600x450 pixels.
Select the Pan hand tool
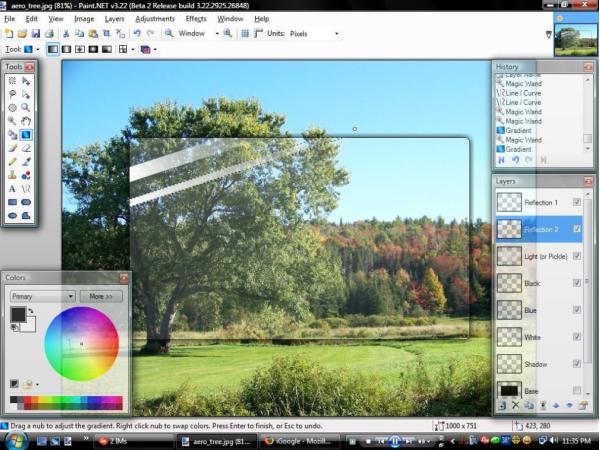(26, 120)
